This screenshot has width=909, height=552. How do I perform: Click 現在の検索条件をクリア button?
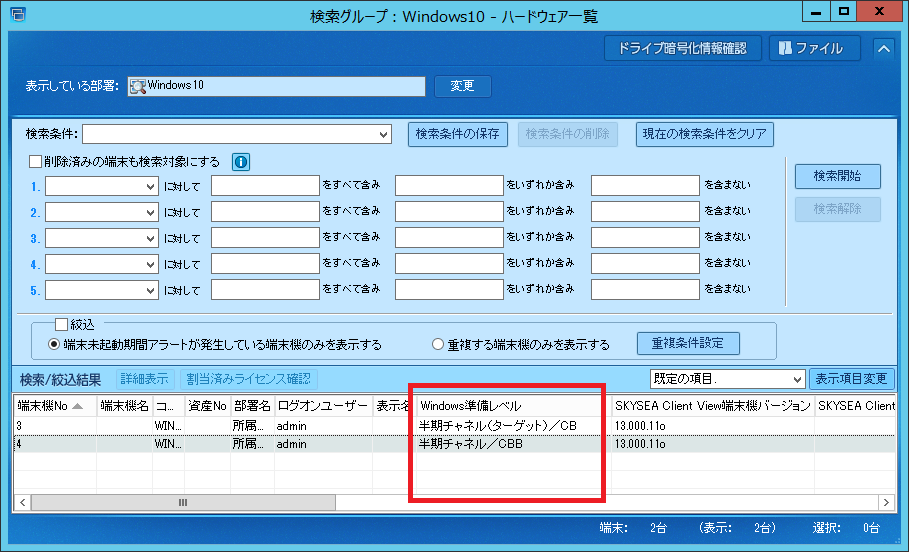point(704,134)
